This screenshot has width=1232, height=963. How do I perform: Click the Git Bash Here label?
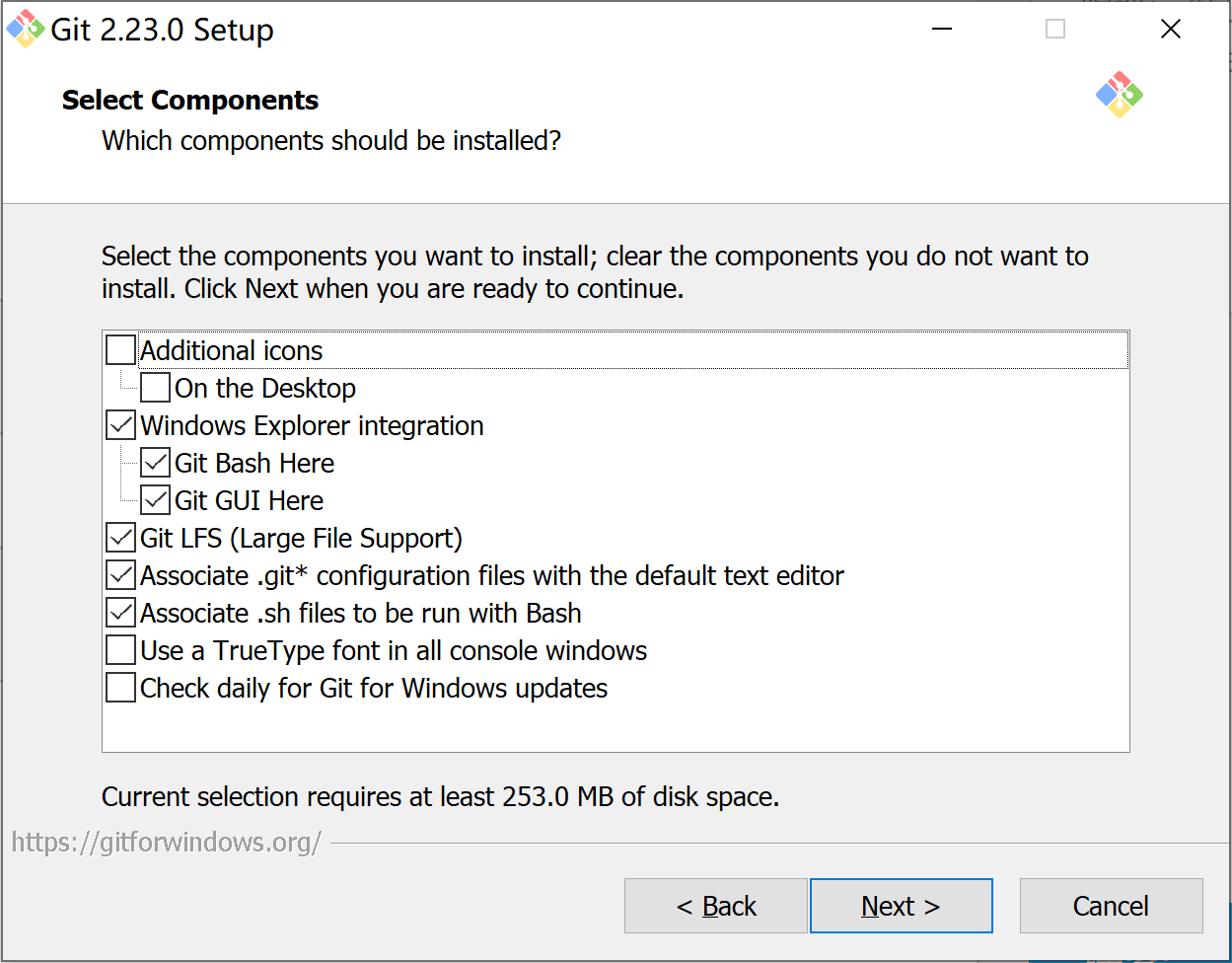[254, 464]
